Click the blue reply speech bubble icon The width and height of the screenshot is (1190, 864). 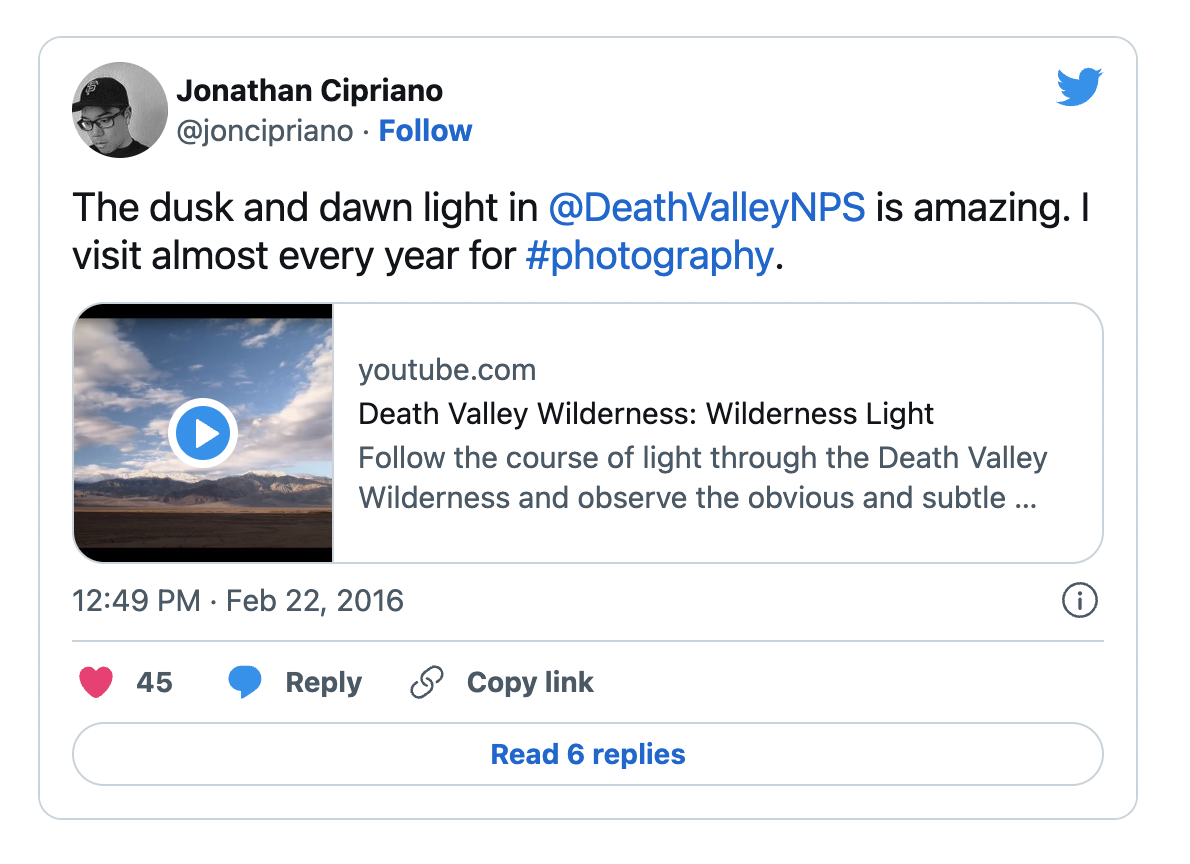point(245,683)
